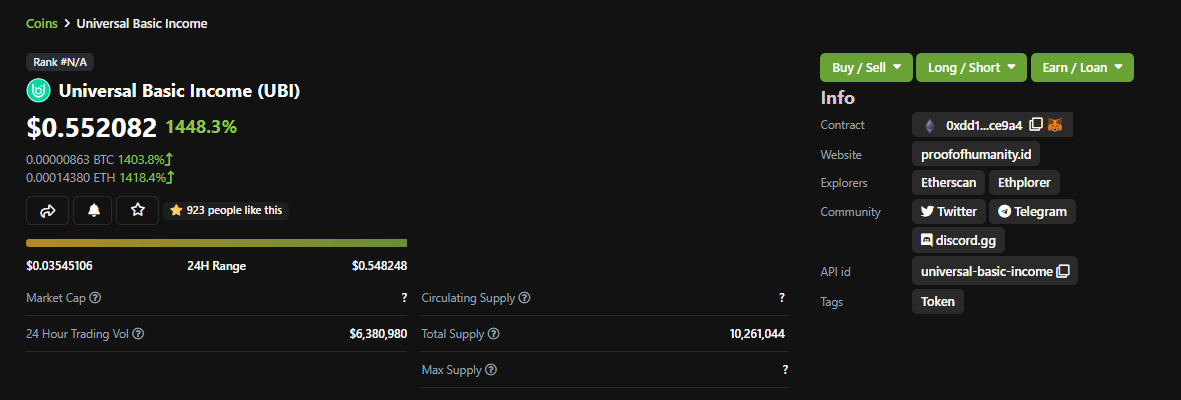Open the Etherscan explorer link
This screenshot has height=400, width=1181.
coord(948,182)
